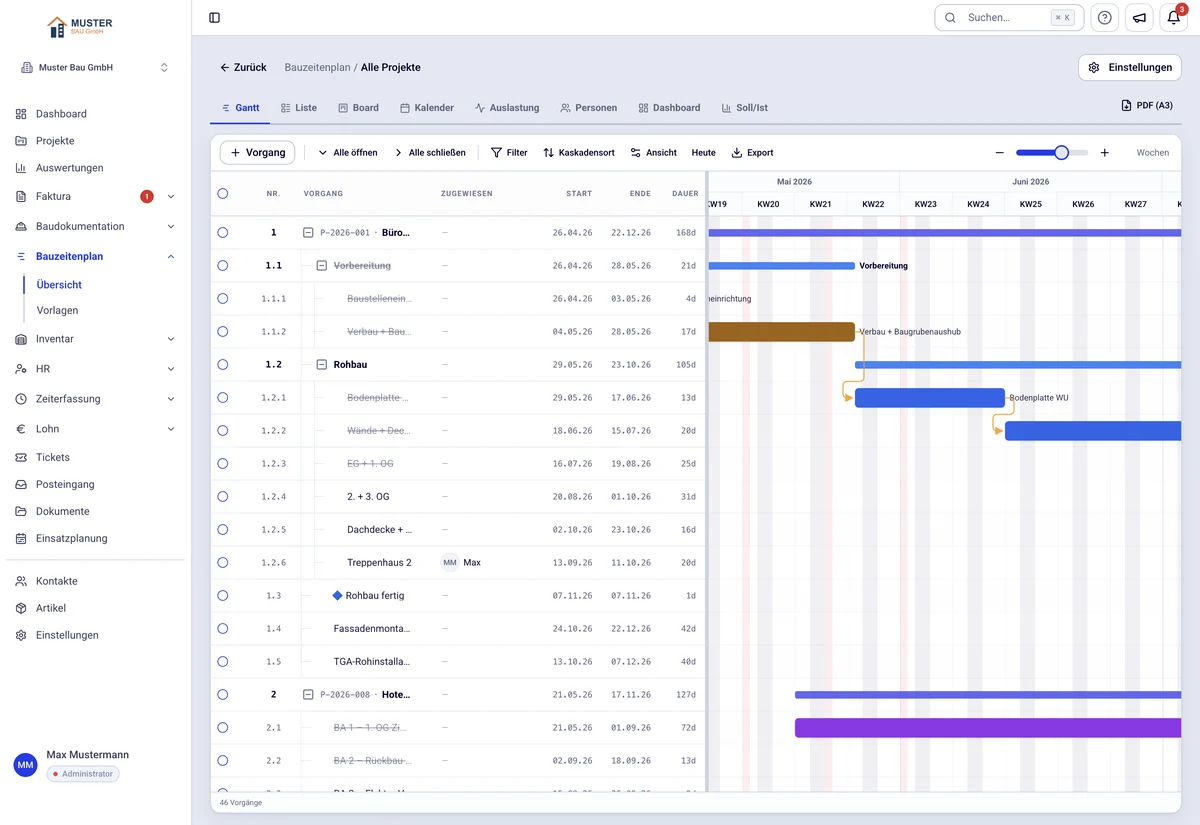Click the Kontakte people icon
The height and width of the screenshot is (825, 1200).
click(x=21, y=581)
